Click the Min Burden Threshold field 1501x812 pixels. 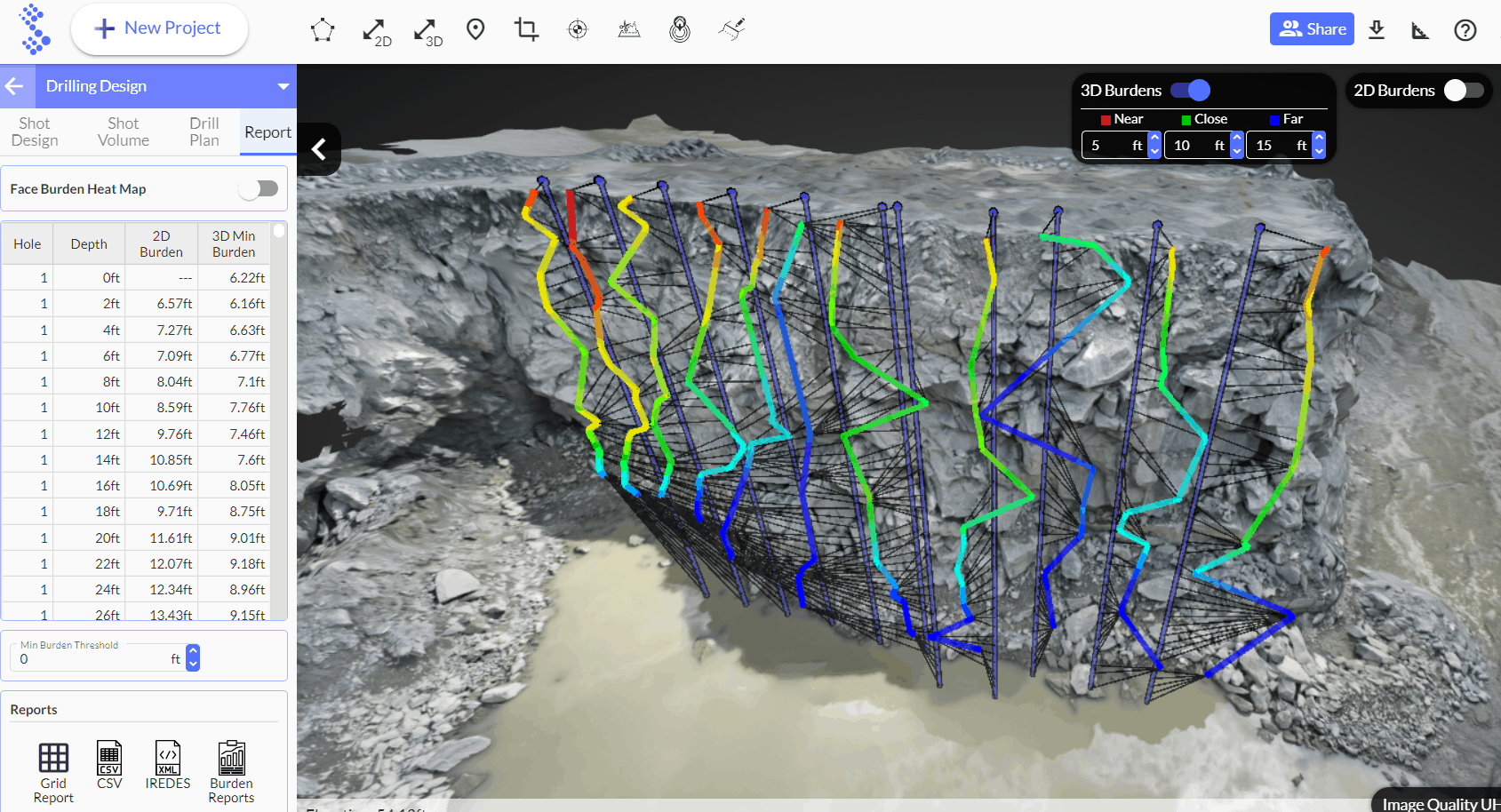click(98, 658)
